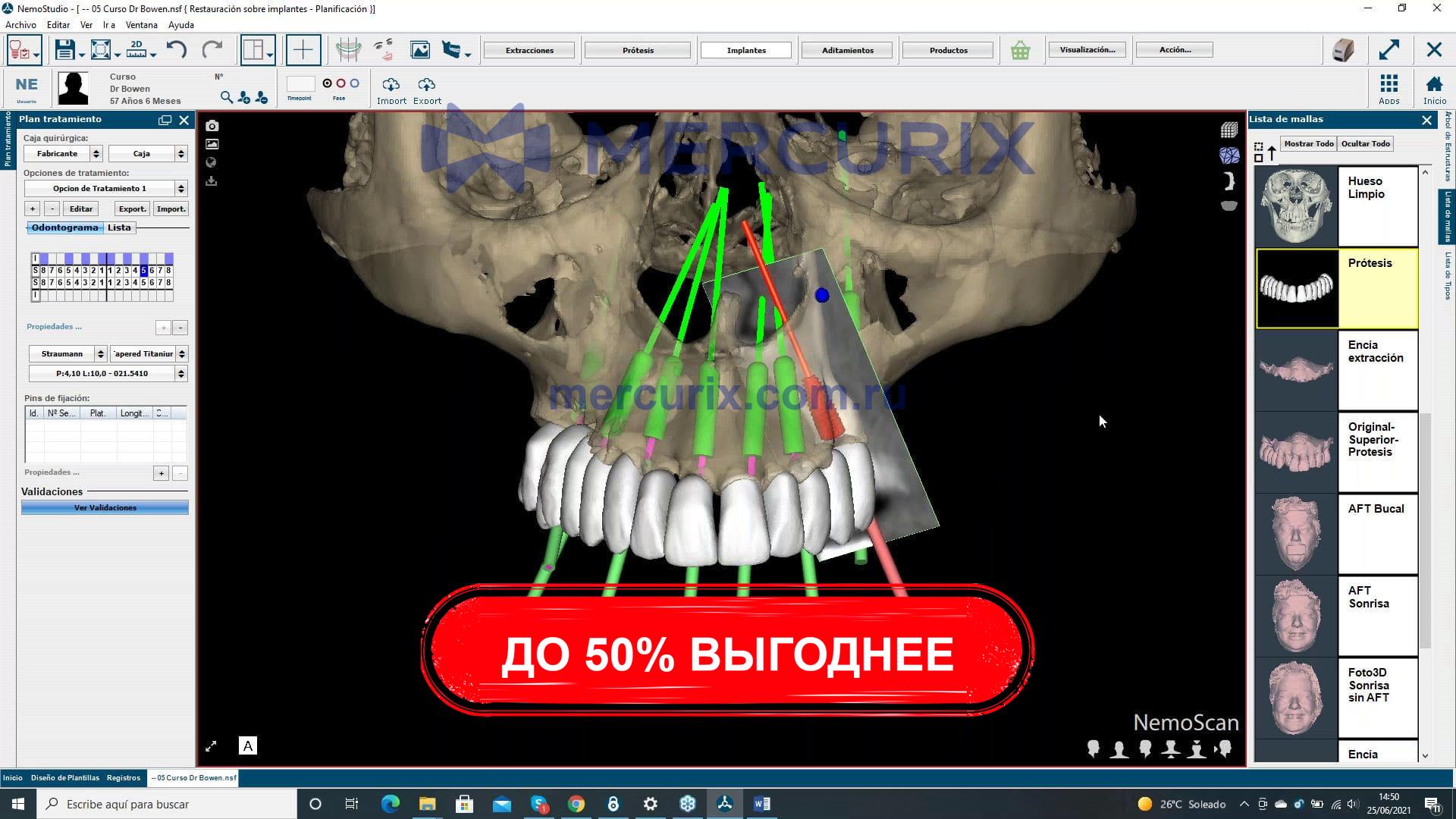Open the Editar menu
The image size is (1456, 819).
(58, 25)
